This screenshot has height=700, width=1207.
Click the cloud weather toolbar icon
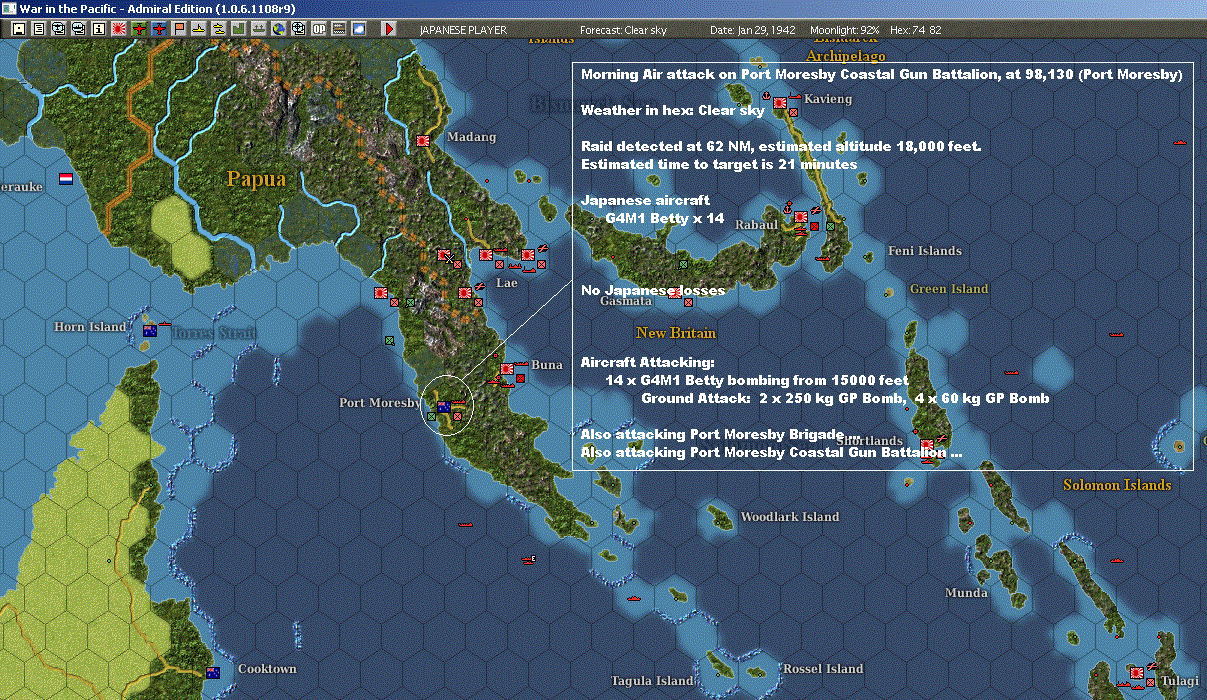click(x=358, y=29)
